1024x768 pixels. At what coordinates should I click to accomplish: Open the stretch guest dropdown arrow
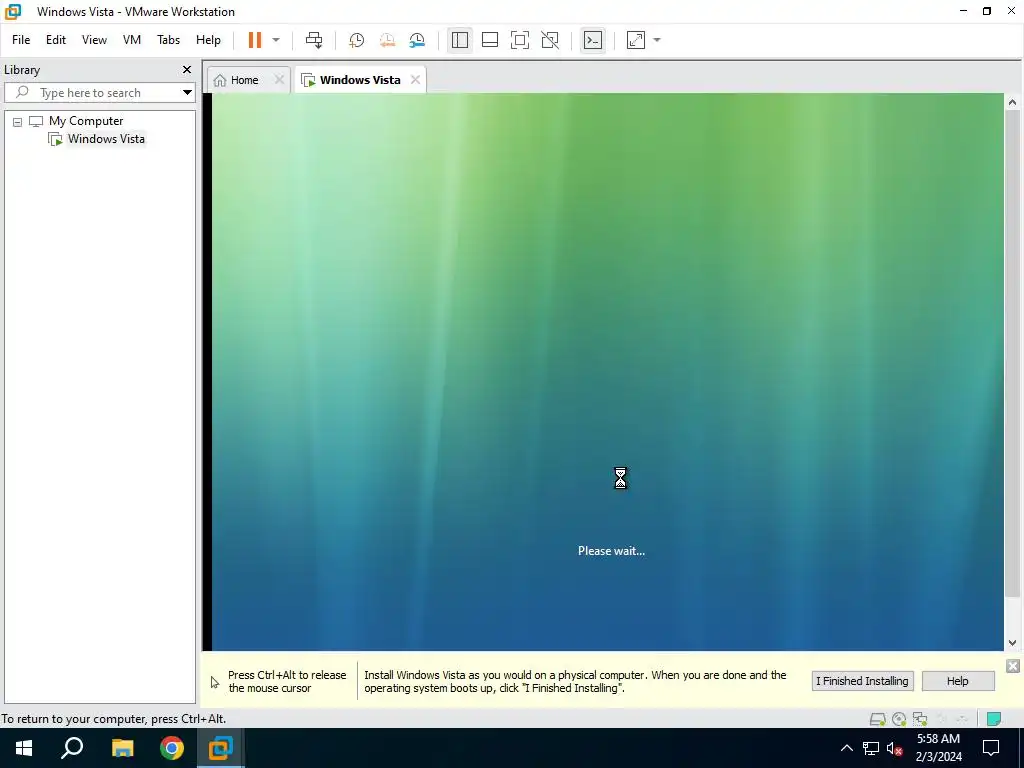pyautogui.click(x=657, y=40)
